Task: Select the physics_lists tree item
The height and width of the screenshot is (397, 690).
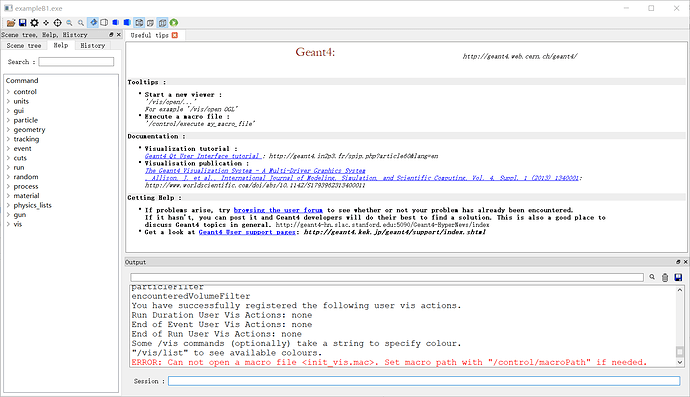Action: 32,205
